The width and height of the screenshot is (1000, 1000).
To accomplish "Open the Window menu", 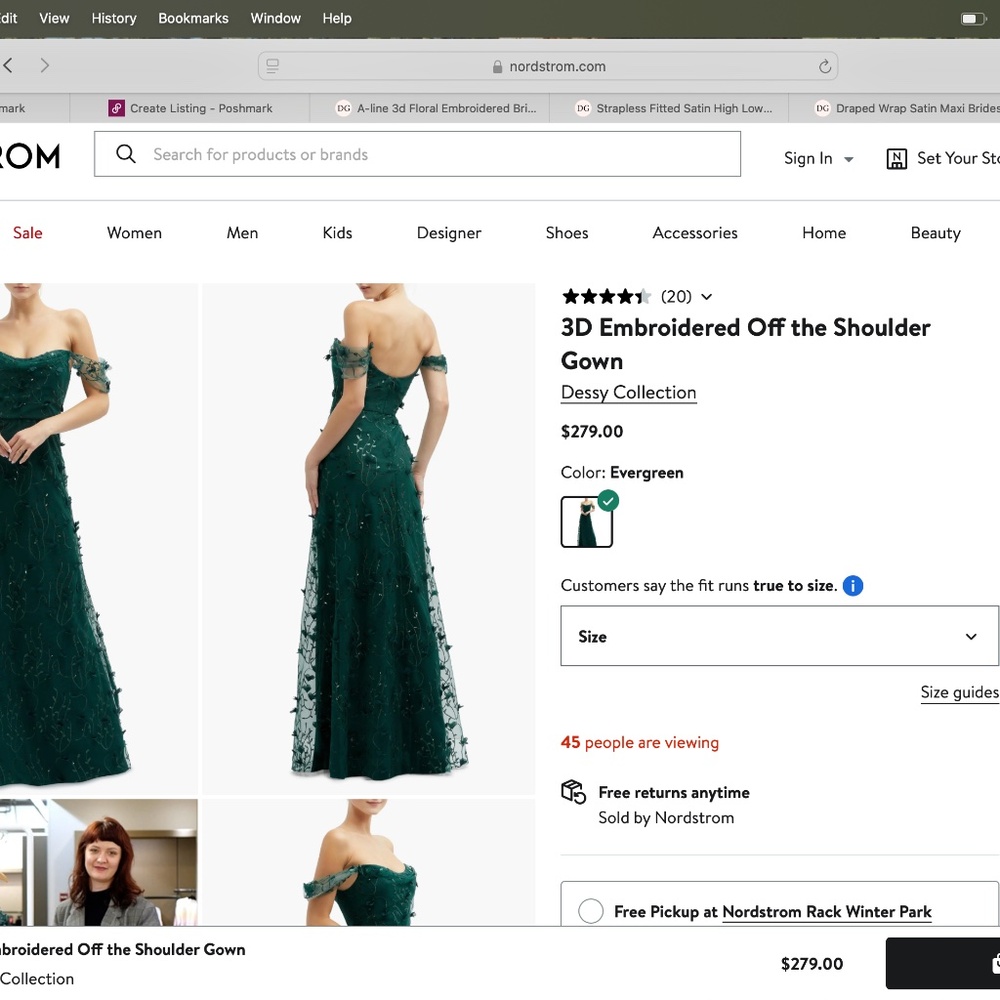I will click(276, 18).
